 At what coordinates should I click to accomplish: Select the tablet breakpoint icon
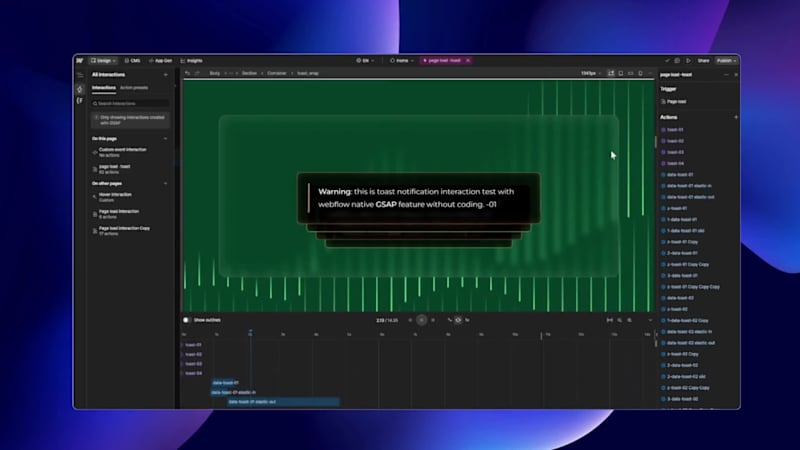(621, 73)
